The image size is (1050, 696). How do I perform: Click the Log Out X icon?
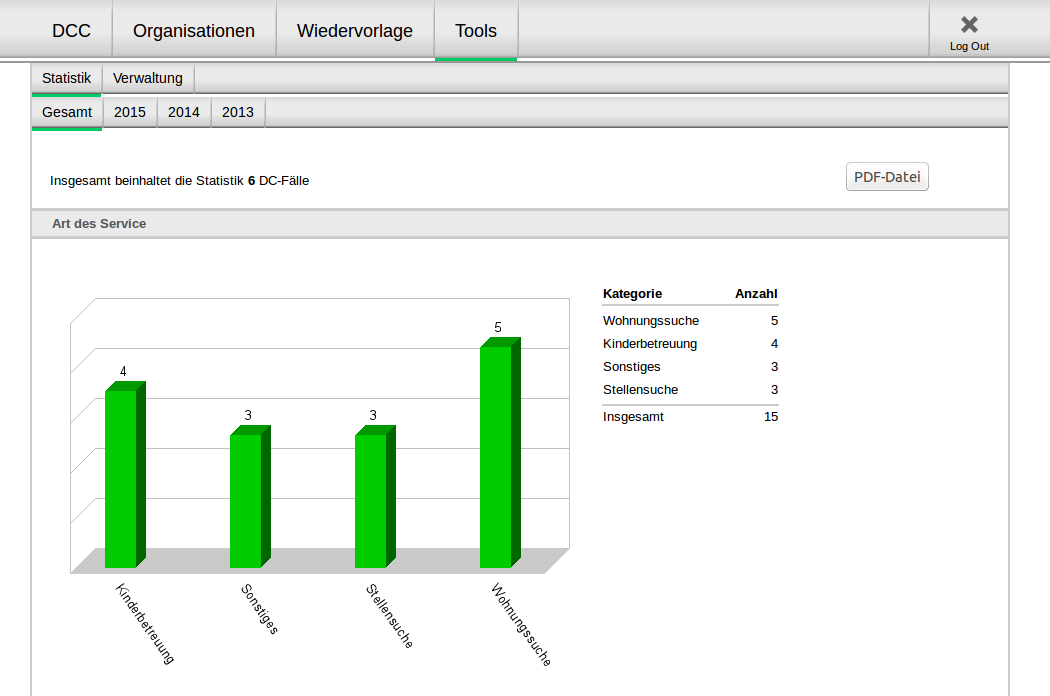(x=968, y=25)
